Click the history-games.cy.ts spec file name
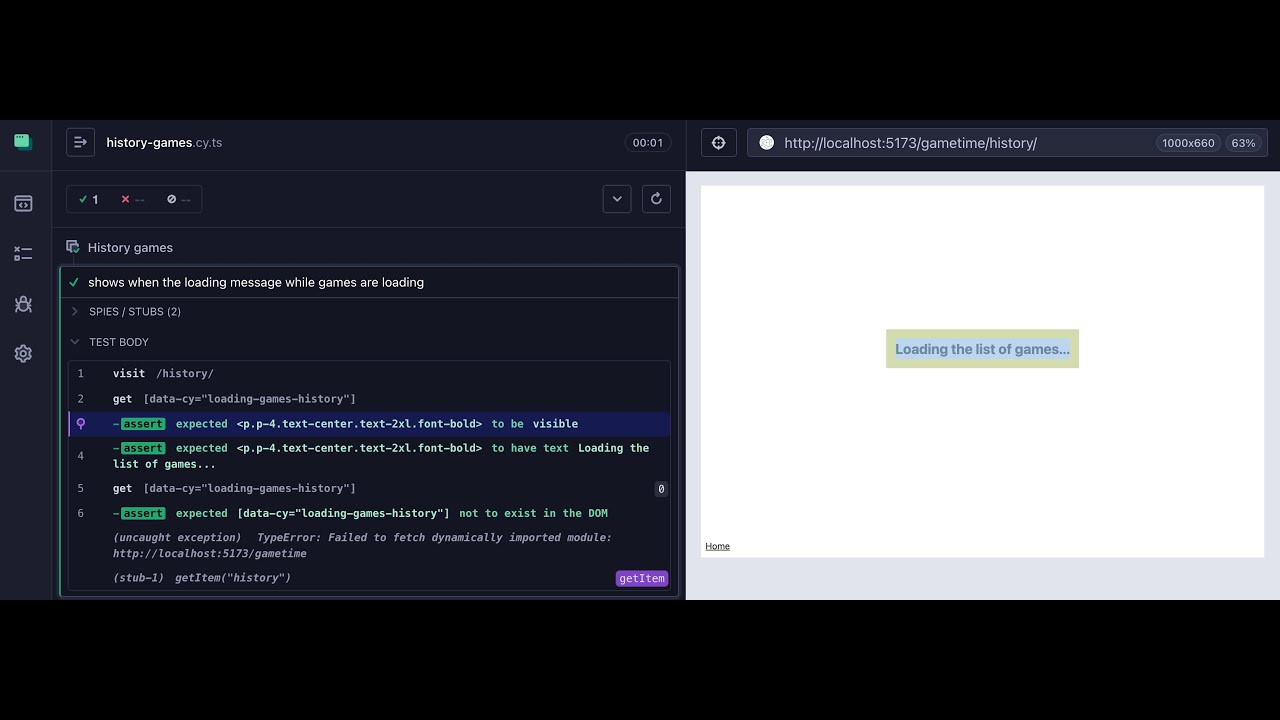The height and width of the screenshot is (720, 1280). point(164,143)
